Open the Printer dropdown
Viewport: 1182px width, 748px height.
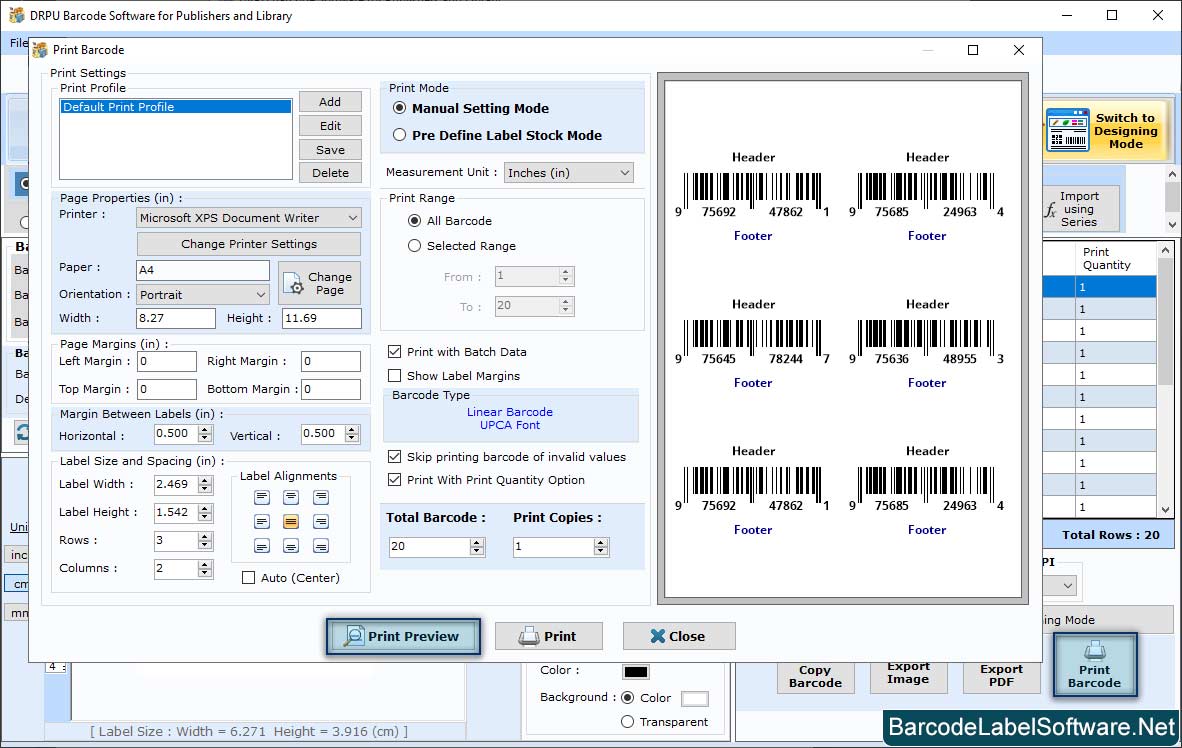(249, 218)
